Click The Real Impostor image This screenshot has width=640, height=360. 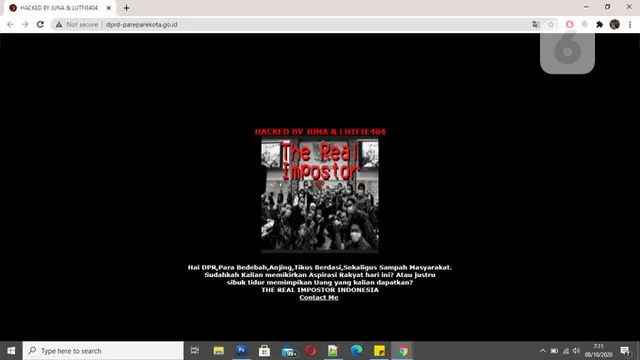tap(320, 196)
